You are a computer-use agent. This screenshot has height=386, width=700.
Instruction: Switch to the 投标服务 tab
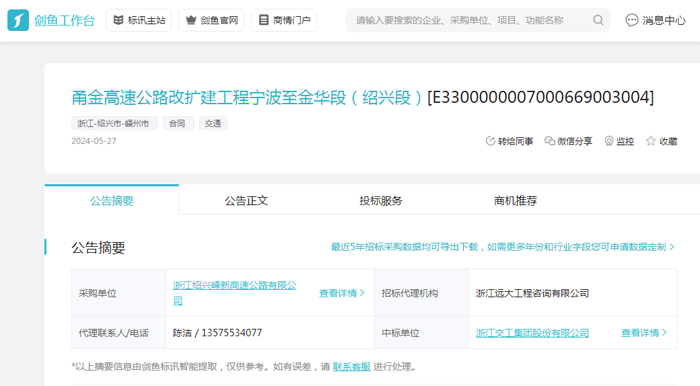381,200
